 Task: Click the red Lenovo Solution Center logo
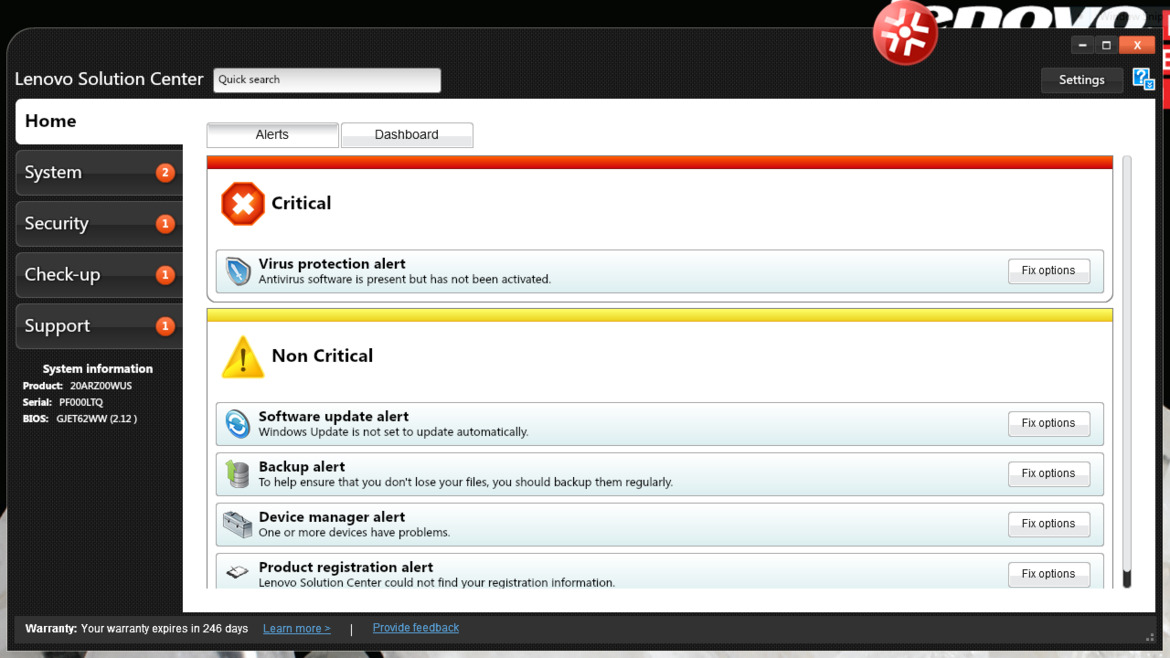(905, 33)
